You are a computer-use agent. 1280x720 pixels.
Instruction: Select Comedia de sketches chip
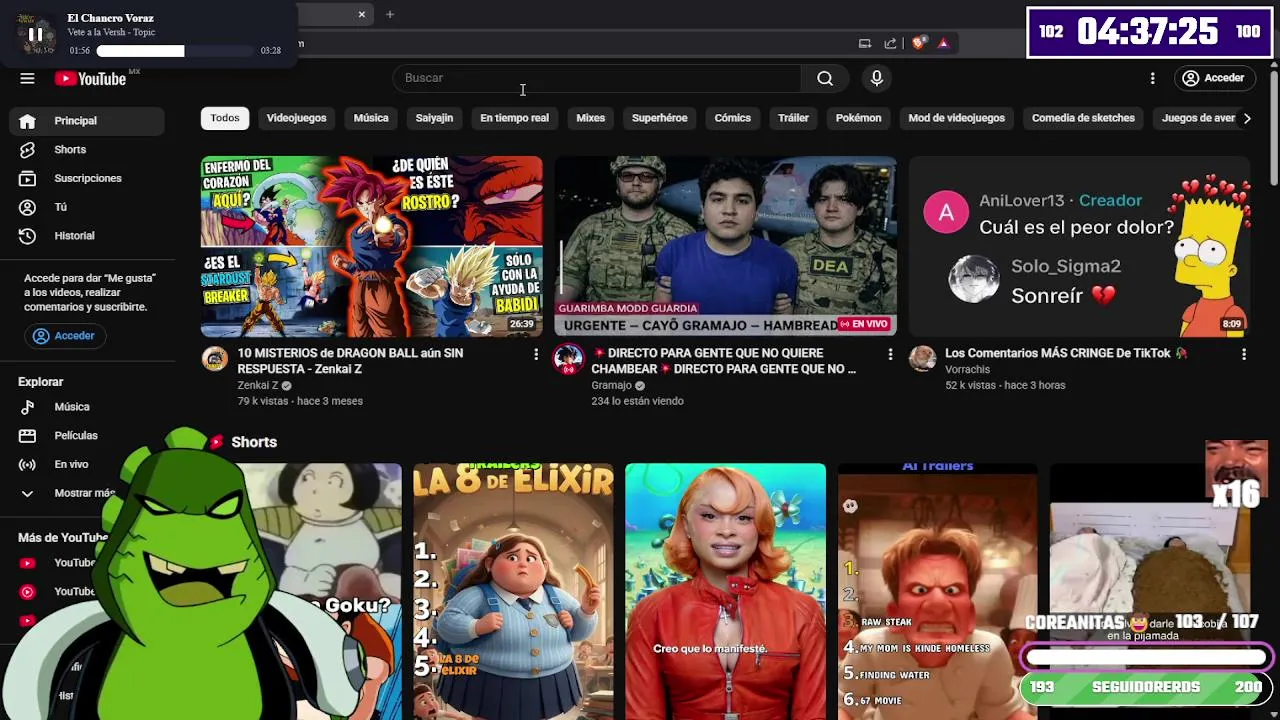[1083, 118]
